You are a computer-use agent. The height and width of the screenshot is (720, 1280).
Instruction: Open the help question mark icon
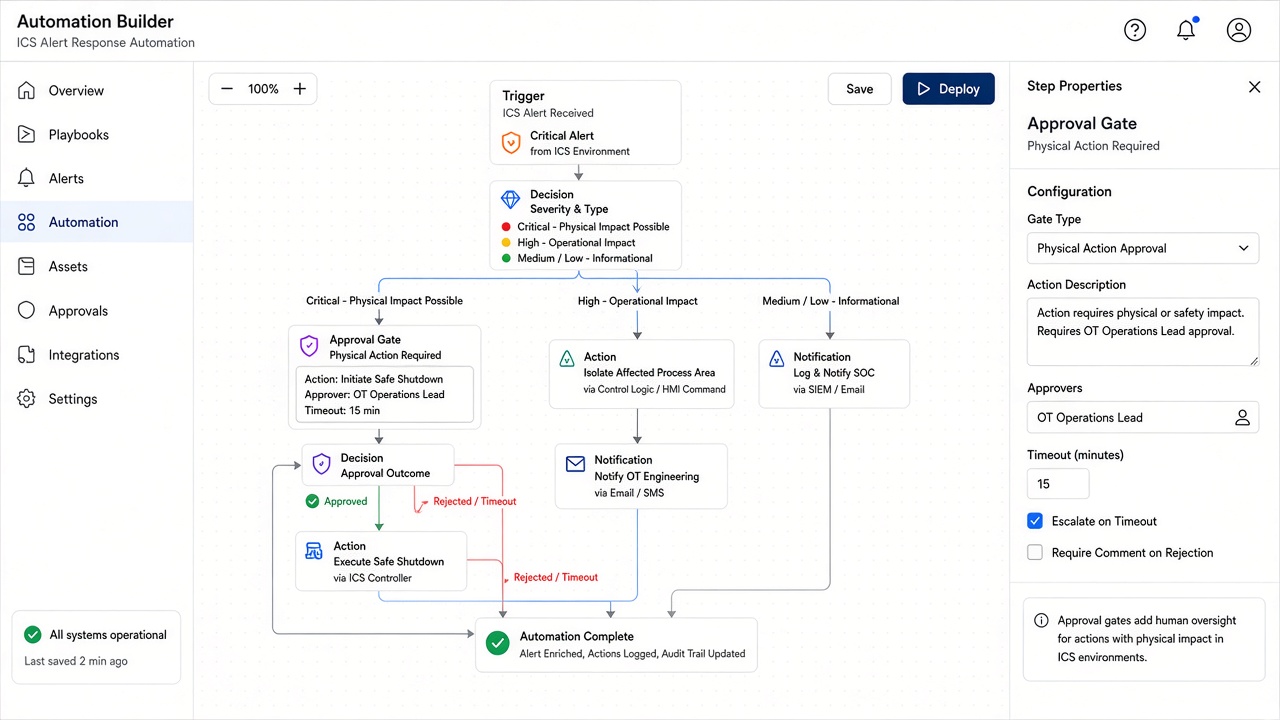pos(1135,30)
